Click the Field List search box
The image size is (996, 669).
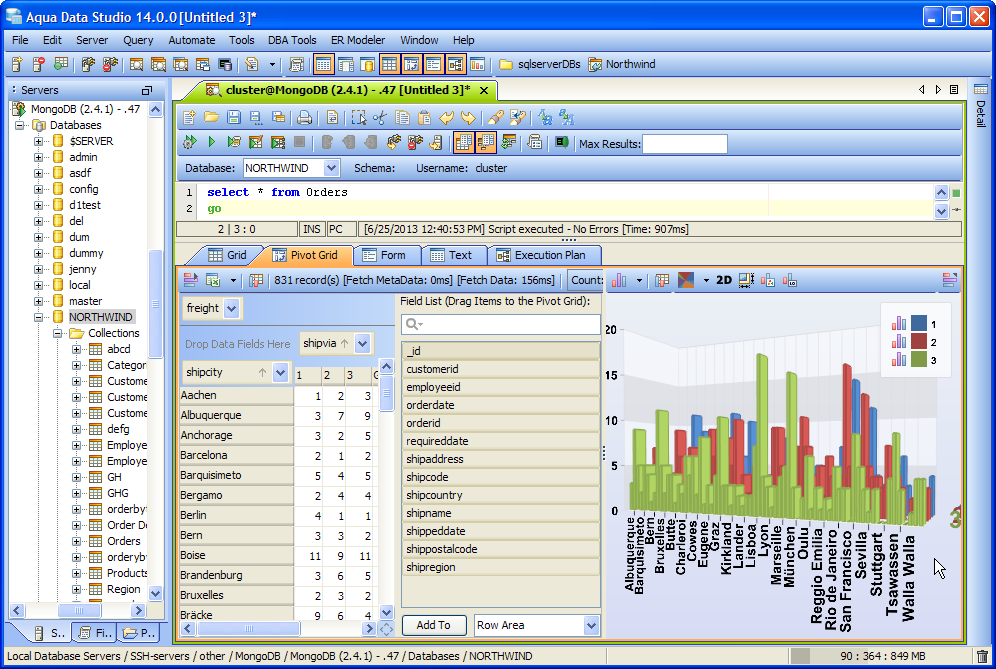click(x=501, y=324)
